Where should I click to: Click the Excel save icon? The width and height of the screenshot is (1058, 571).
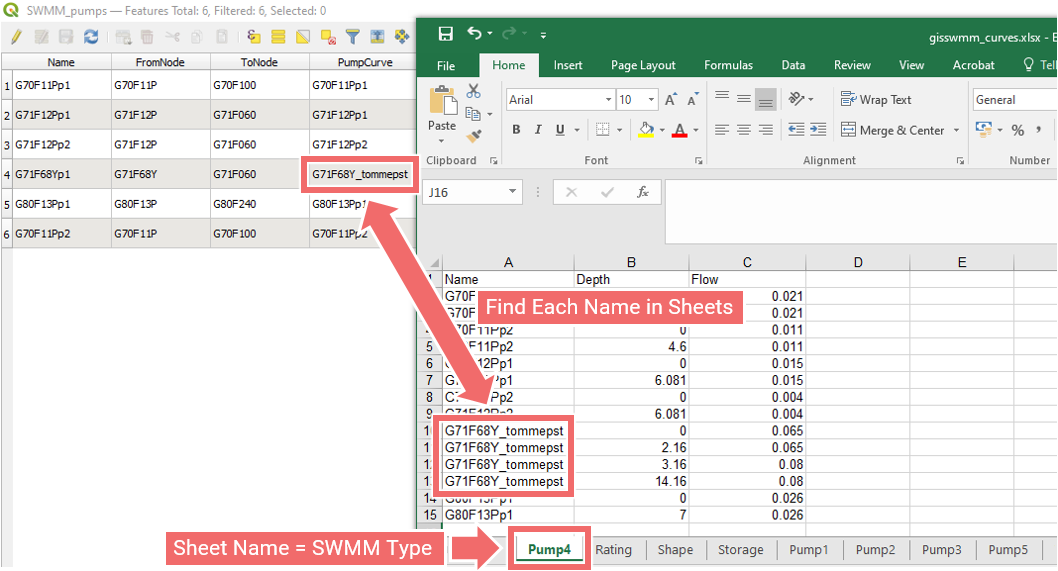(x=446, y=34)
